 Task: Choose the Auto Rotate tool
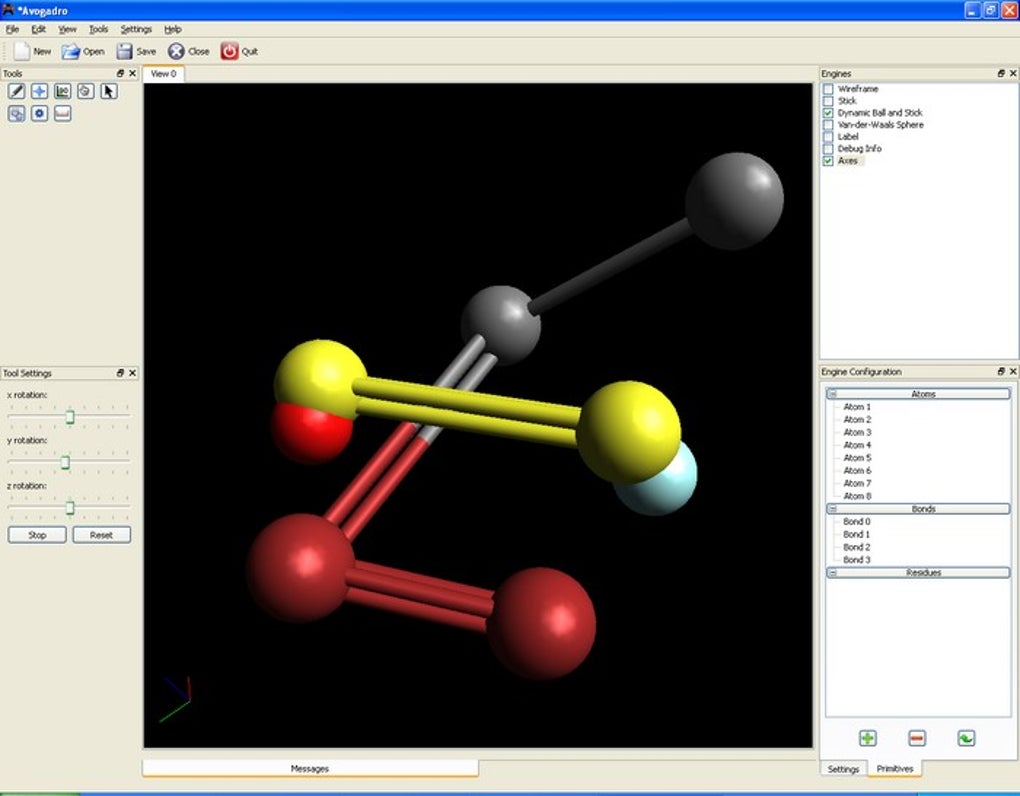pyautogui.click(x=17, y=114)
